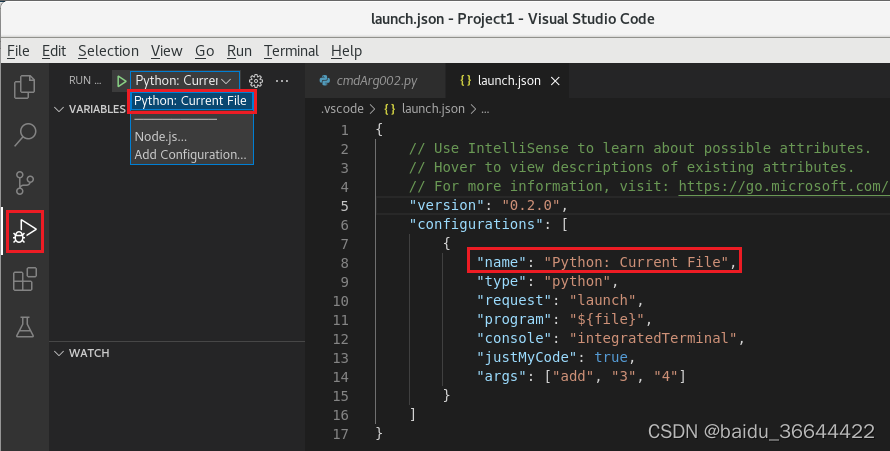Screen dimensions: 890x451
Task: Open the Run menu
Action: (239, 51)
